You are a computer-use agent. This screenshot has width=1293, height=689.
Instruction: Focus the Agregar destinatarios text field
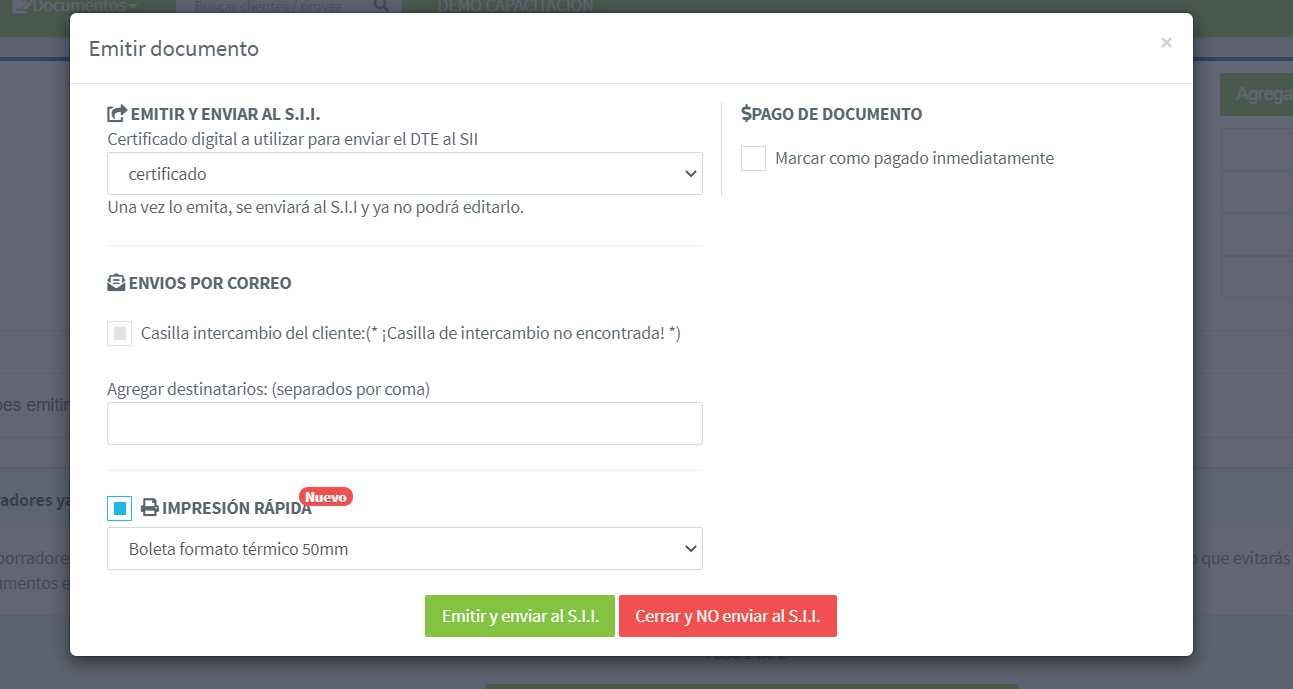tap(404, 424)
